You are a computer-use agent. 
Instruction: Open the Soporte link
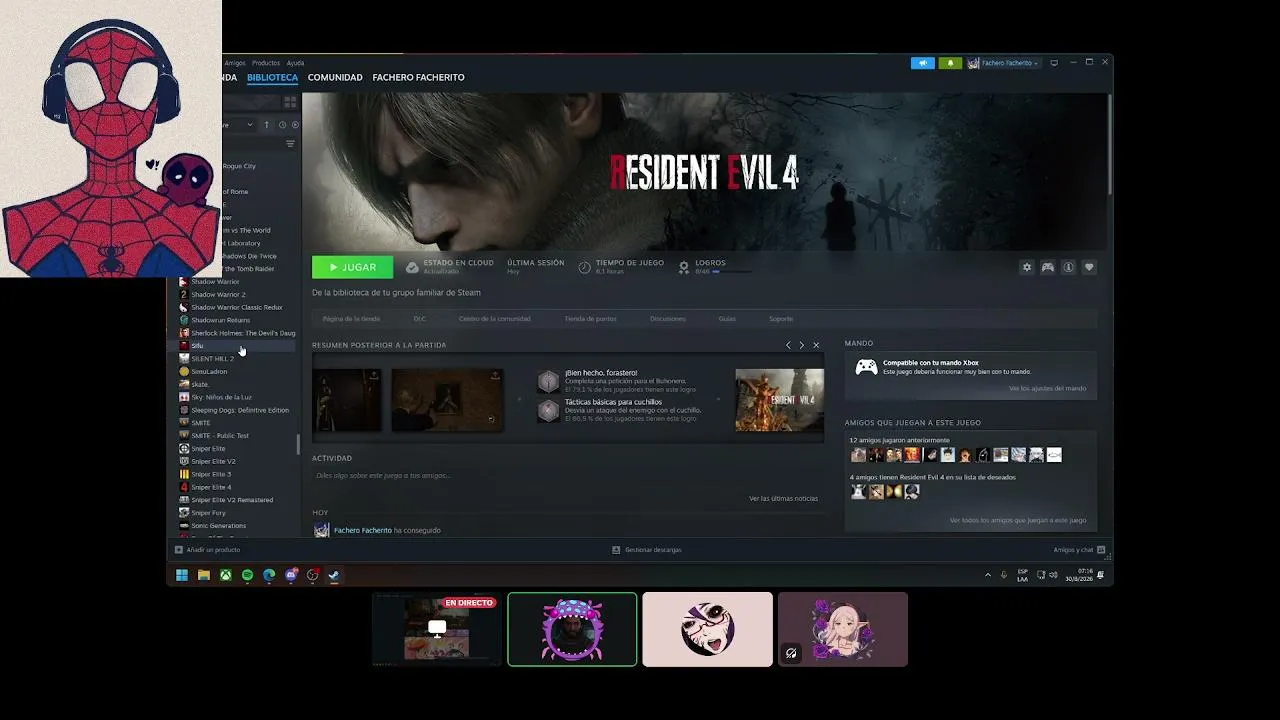coord(781,319)
